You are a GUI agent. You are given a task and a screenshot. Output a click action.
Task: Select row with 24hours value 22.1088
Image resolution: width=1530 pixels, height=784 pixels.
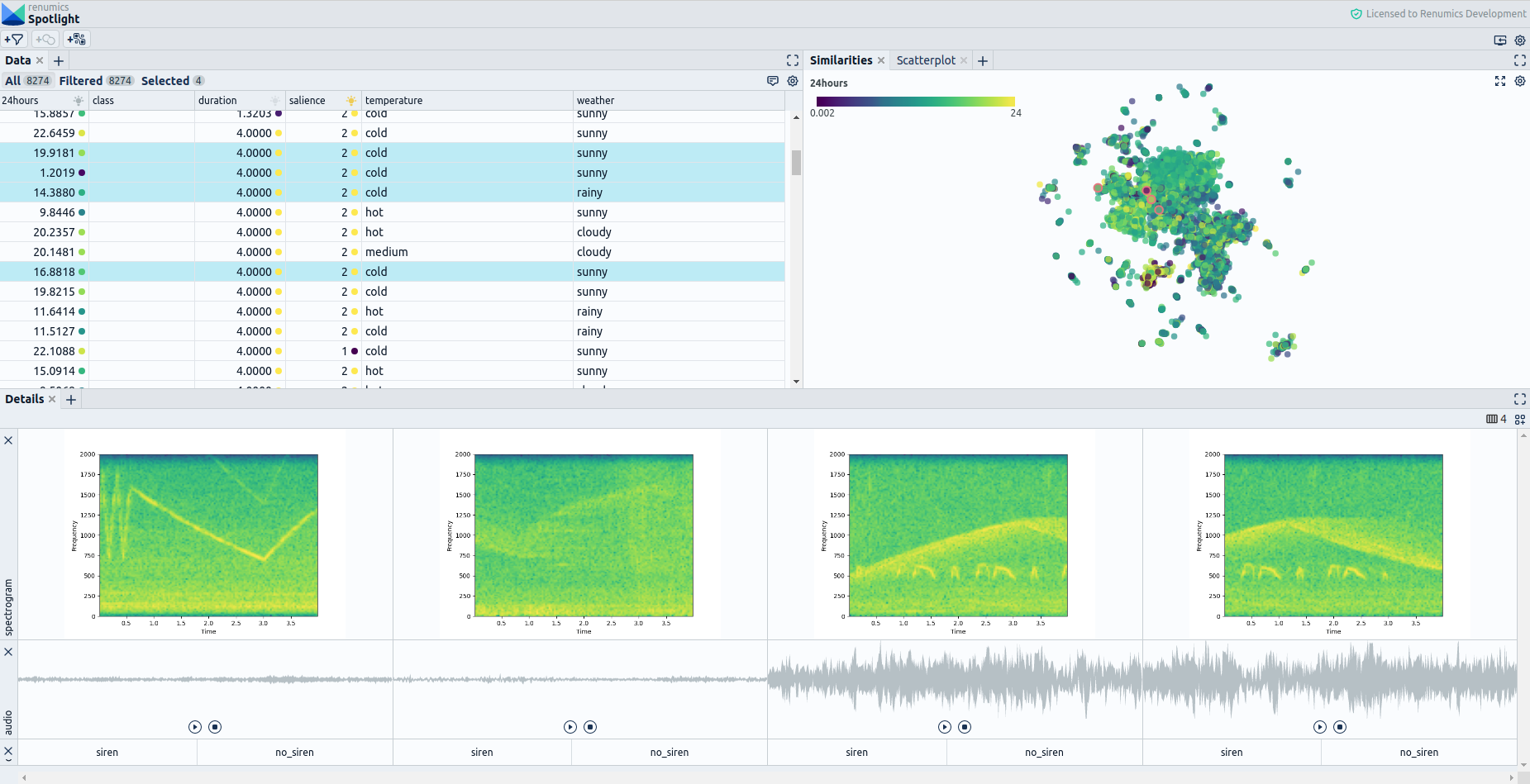[x=392, y=351]
